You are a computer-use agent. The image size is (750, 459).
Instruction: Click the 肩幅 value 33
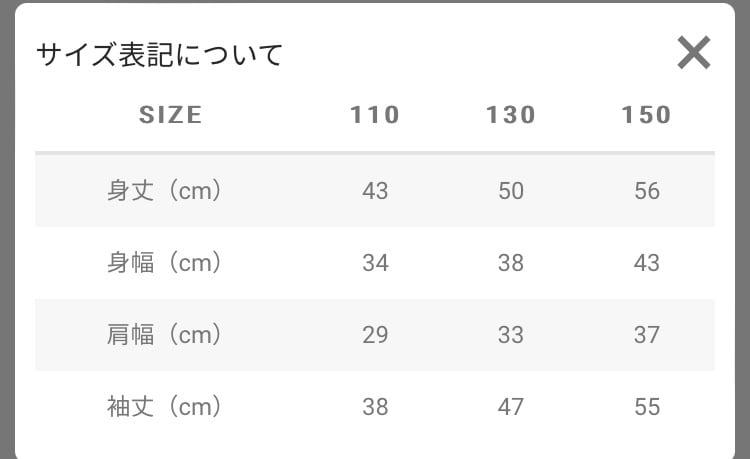[x=511, y=334]
